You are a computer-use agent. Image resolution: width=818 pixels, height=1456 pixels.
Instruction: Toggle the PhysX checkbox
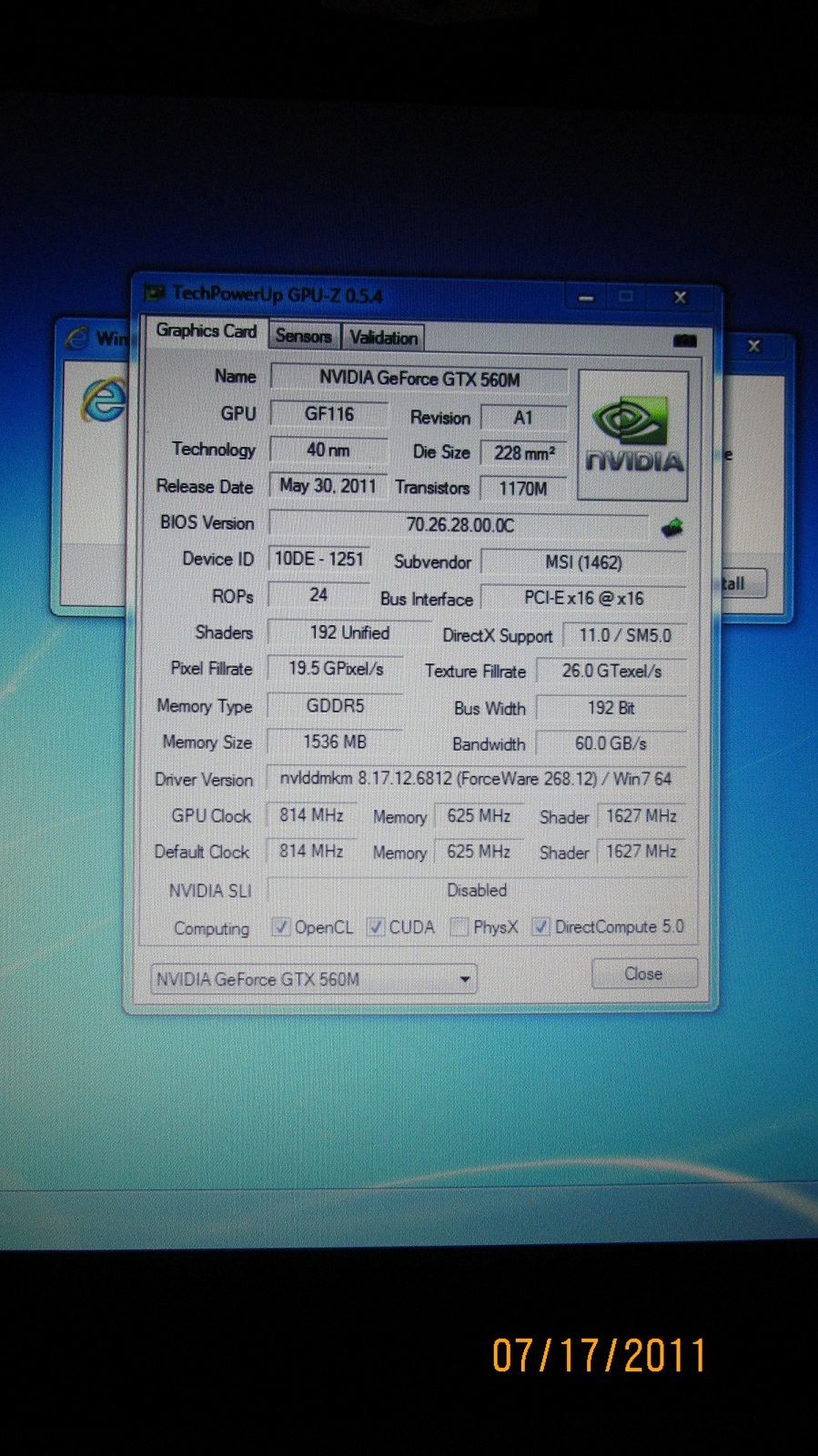[459, 926]
